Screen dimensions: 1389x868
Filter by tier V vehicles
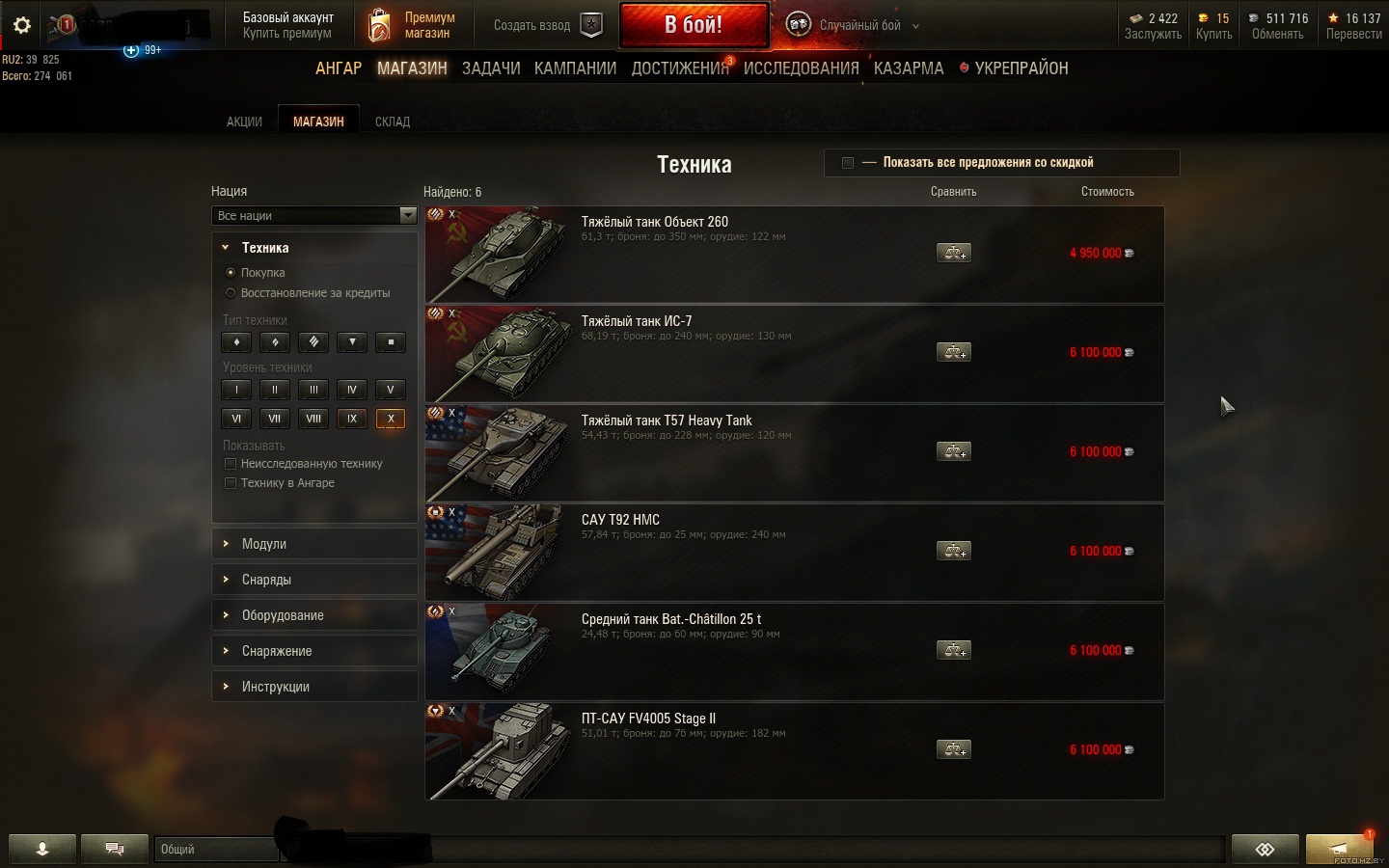[x=391, y=390]
